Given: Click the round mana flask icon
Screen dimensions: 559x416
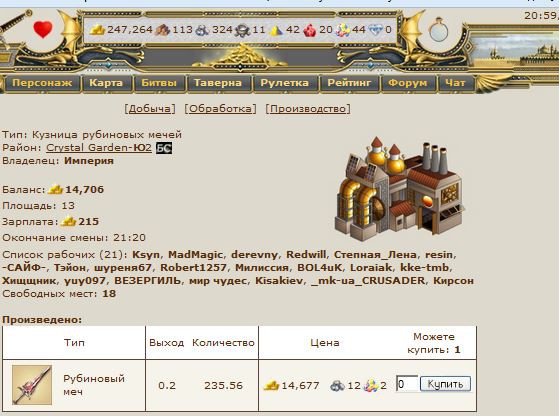Looking at the screenshot, I should point(439,30).
